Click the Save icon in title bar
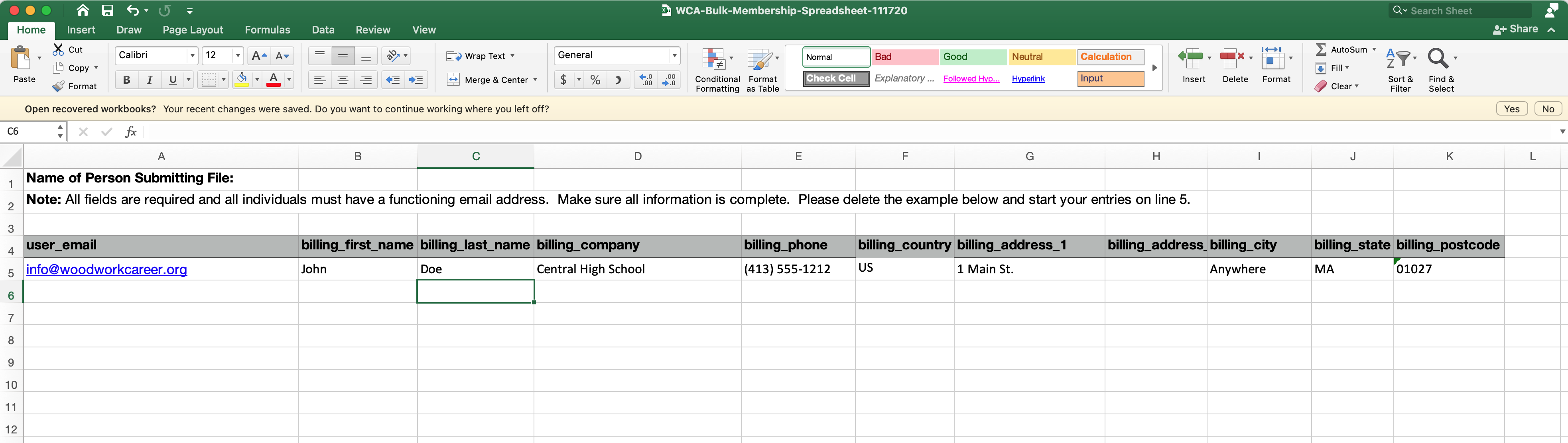 click(108, 10)
